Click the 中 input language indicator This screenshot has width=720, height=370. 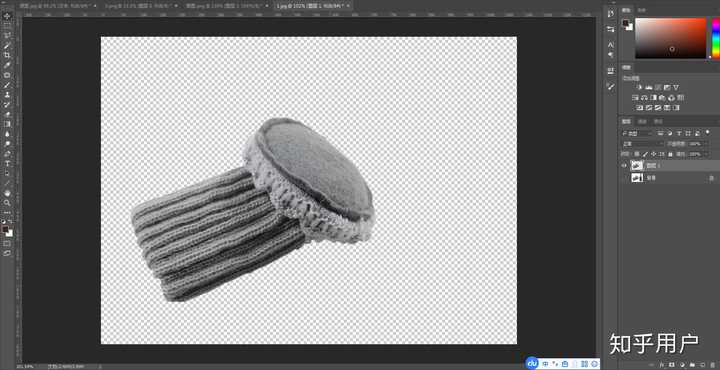coord(546,364)
